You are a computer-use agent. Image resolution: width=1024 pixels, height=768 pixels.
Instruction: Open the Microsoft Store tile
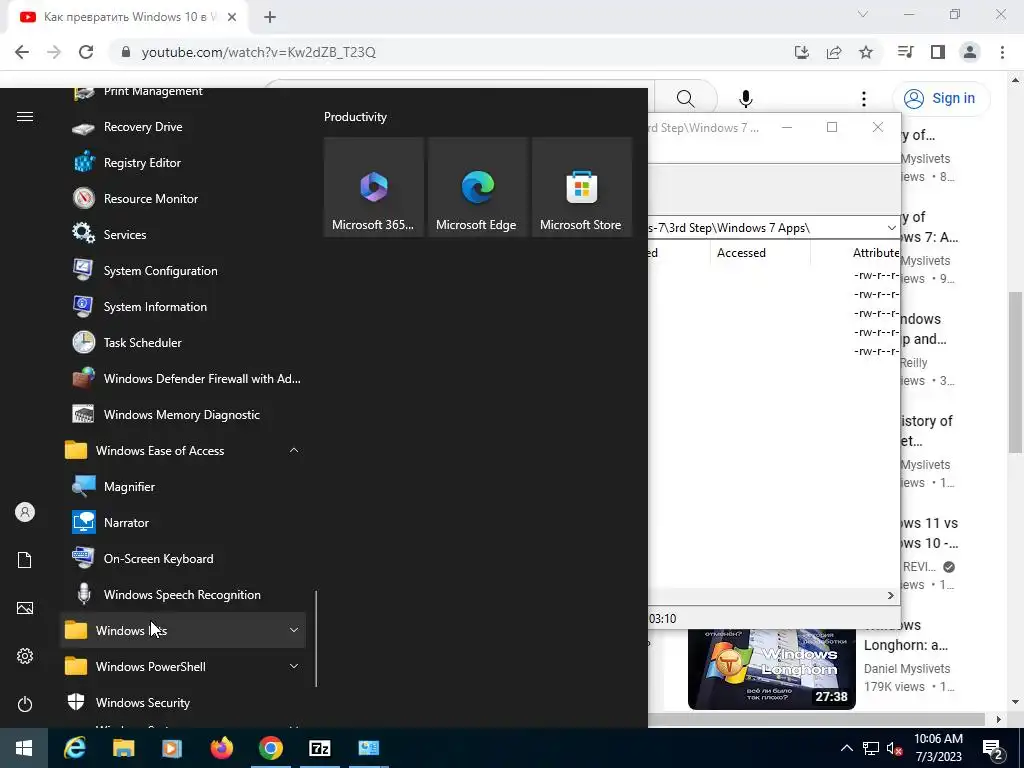click(x=582, y=187)
